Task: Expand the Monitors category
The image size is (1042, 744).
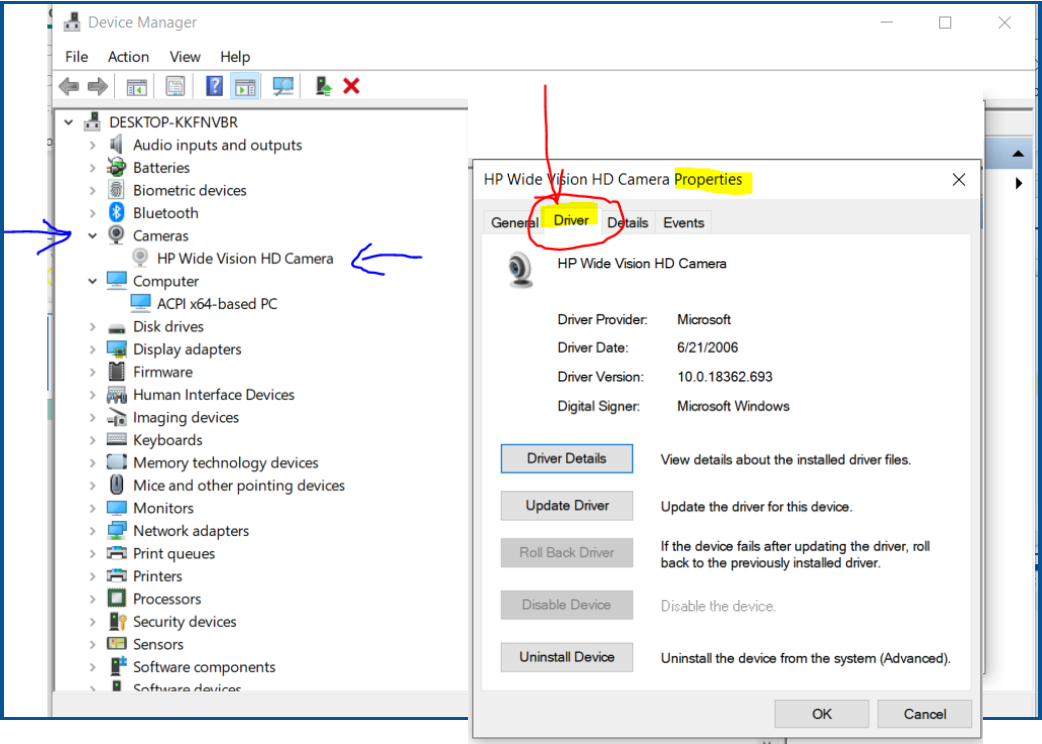Action: [92, 508]
